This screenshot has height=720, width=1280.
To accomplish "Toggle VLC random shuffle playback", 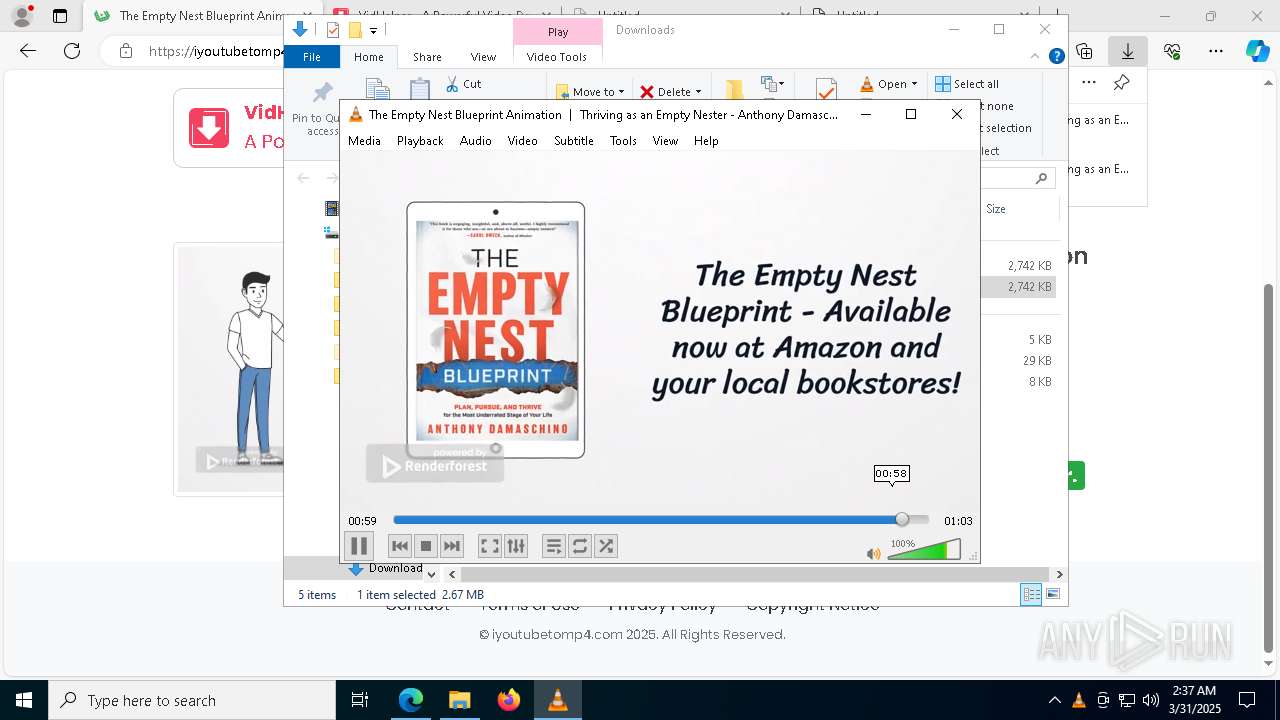I will (x=606, y=546).
